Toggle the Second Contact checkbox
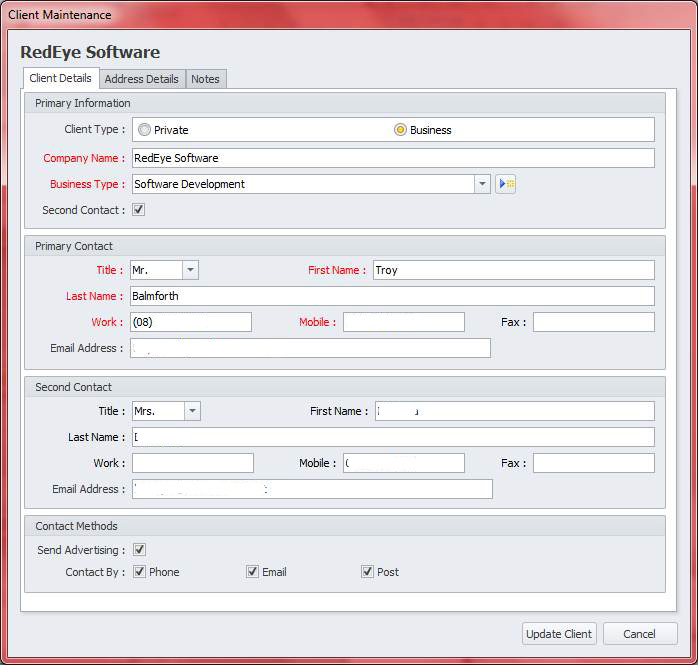698x665 pixels. click(138, 210)
